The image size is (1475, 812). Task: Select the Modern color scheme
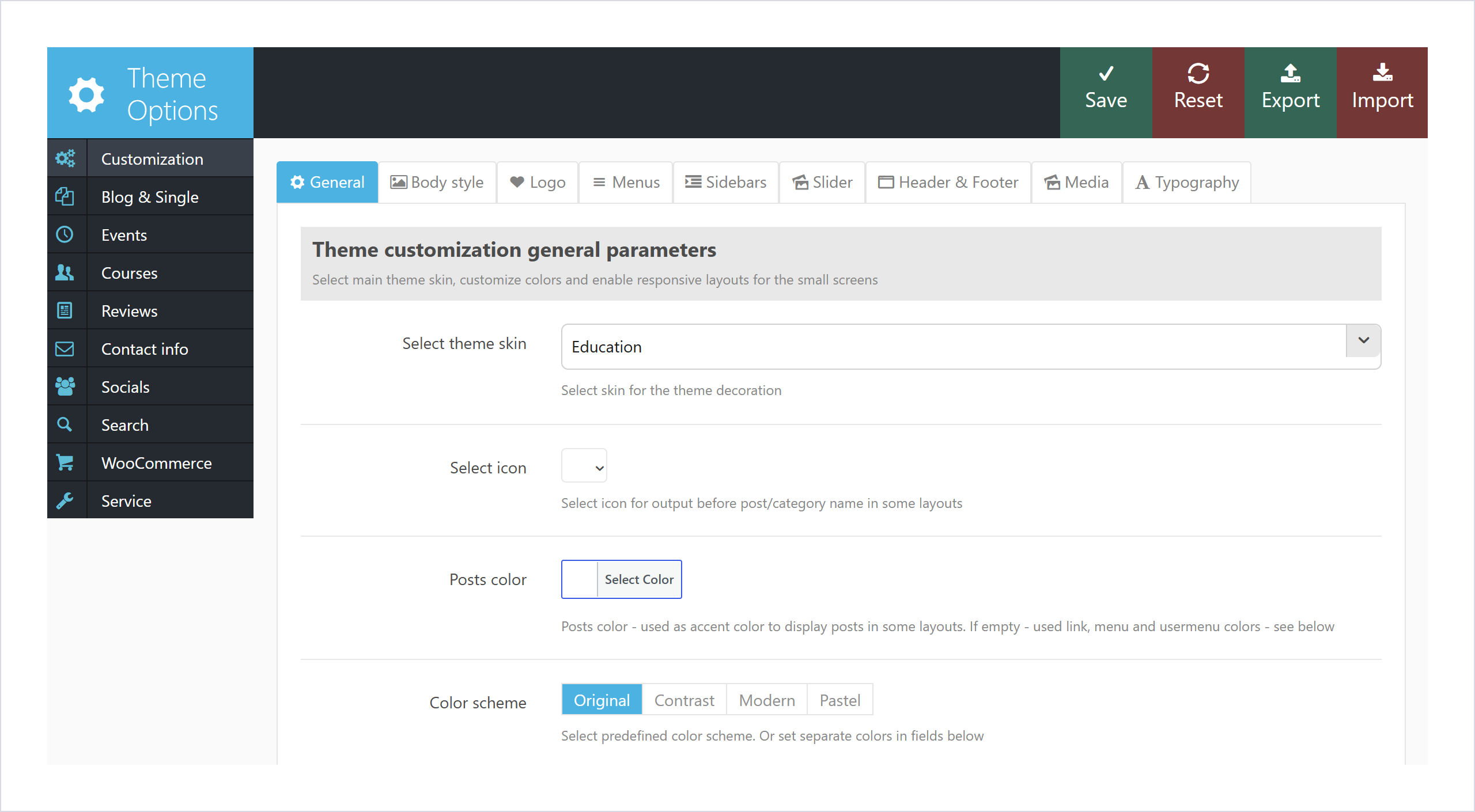(x=767, y=700)
